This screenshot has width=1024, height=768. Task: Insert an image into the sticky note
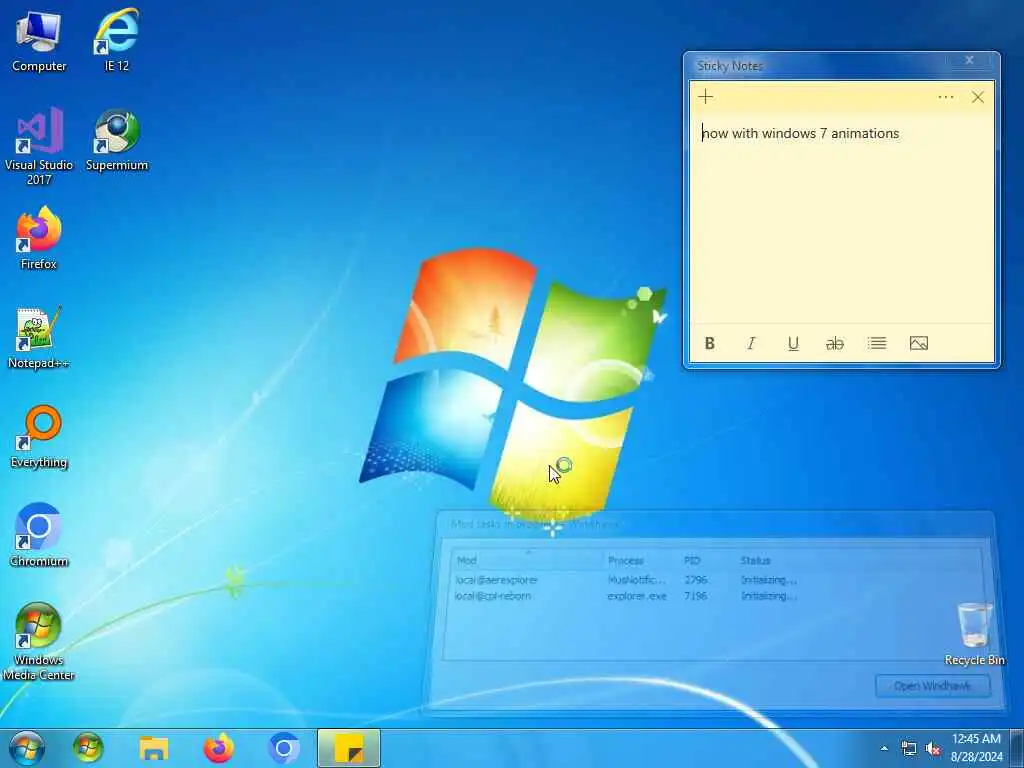coord(919,344)
